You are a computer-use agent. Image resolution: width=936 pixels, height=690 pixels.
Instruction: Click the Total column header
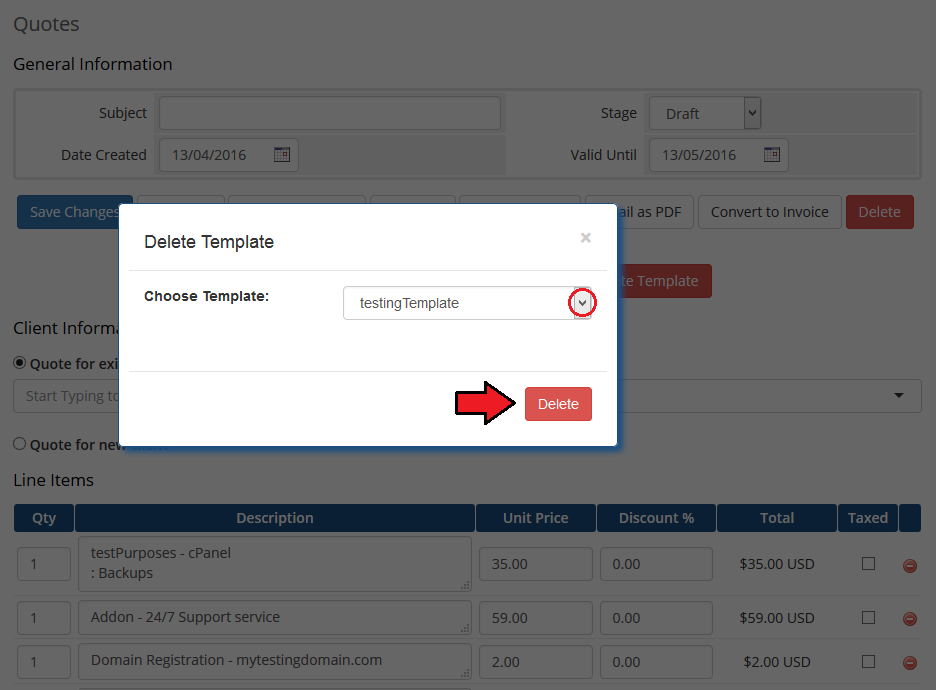click(x=777, y=518)
